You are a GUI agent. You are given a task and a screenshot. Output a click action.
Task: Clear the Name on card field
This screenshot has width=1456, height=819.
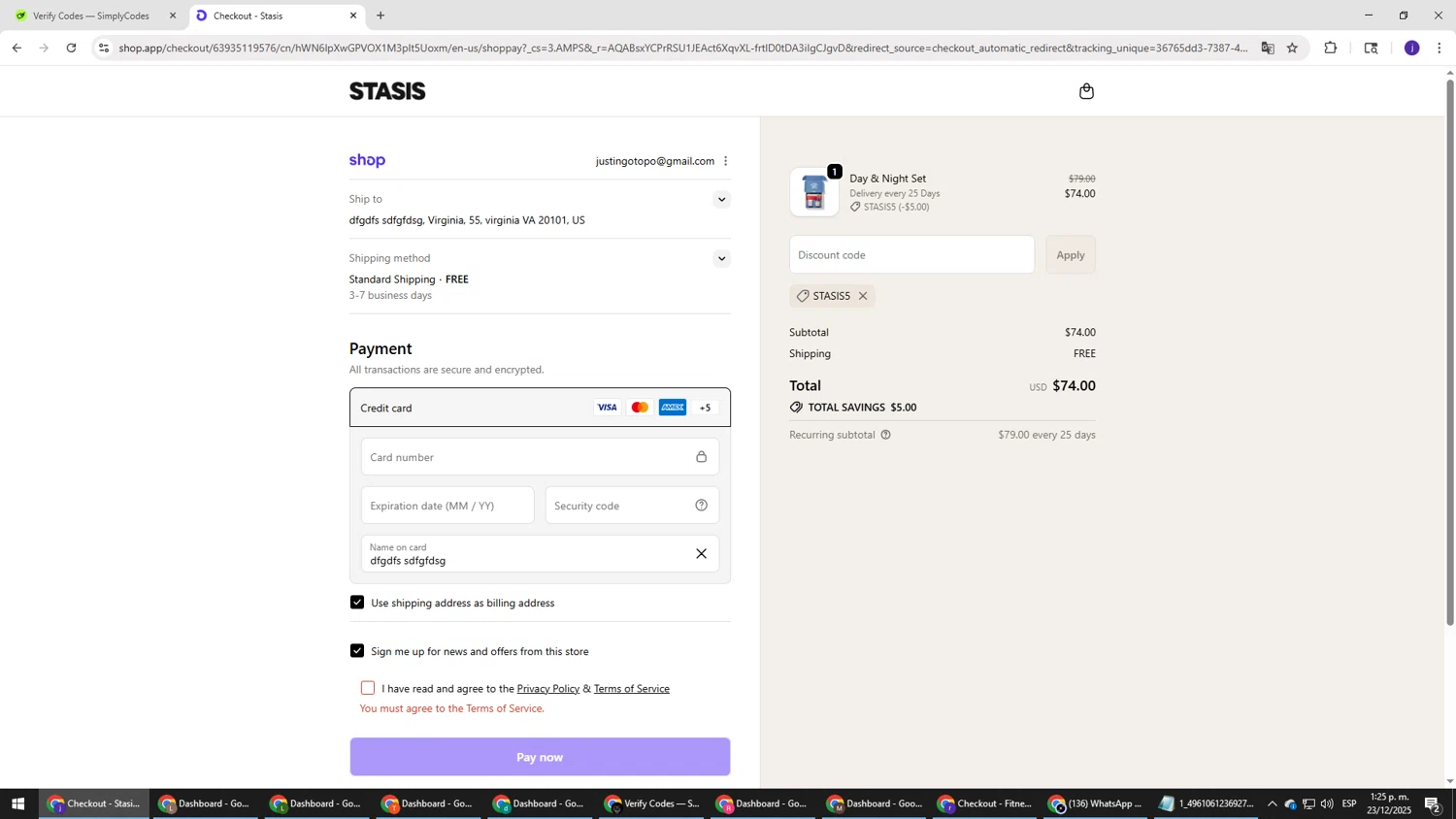click(701, 554)
